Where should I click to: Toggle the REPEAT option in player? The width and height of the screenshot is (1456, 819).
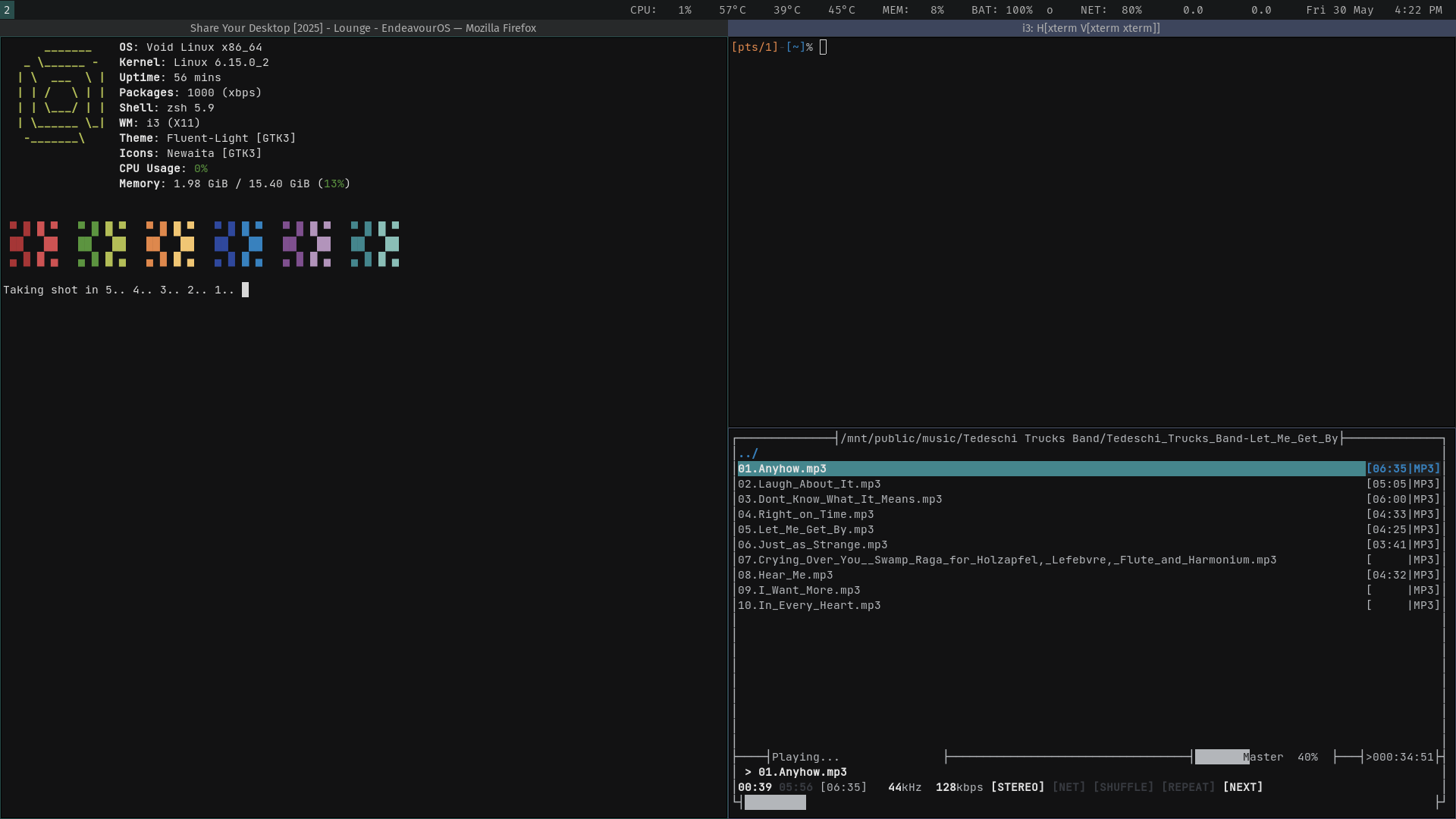1188,787
